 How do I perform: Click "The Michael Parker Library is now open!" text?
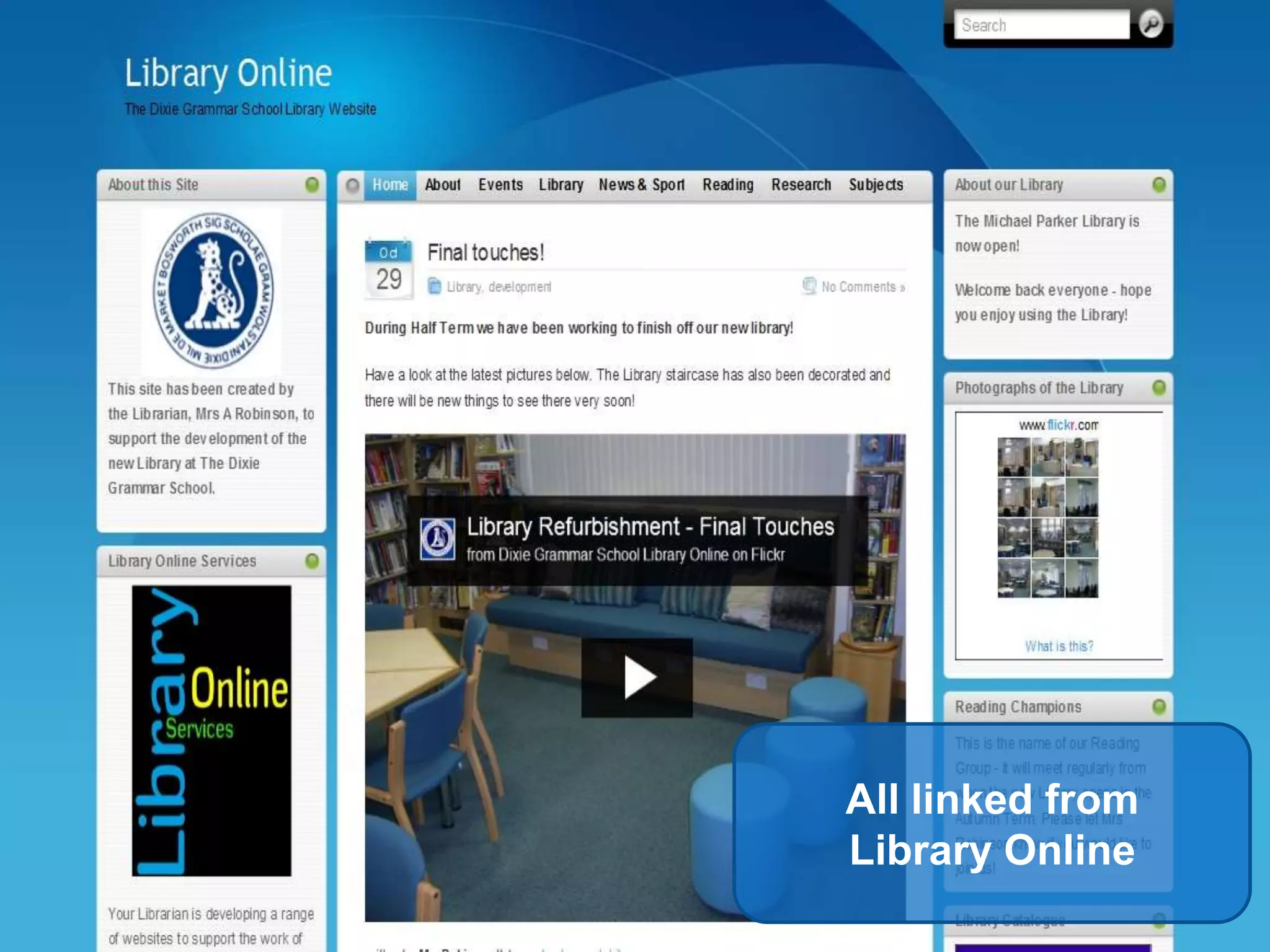pos(1047,234)
